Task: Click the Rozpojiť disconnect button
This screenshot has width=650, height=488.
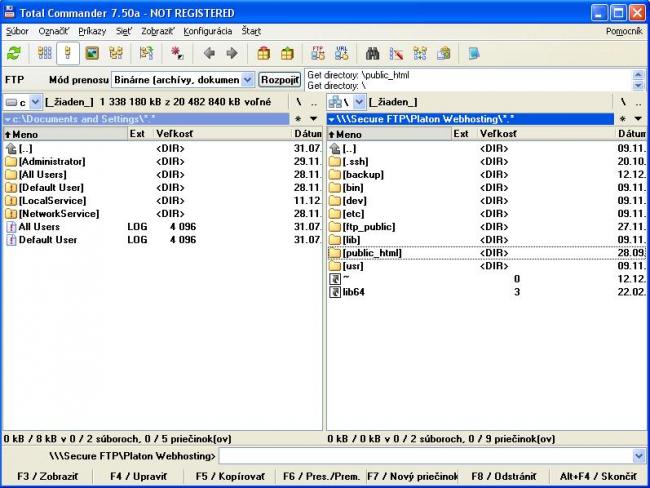Action: pyautogui.click(x=280, y=80)
